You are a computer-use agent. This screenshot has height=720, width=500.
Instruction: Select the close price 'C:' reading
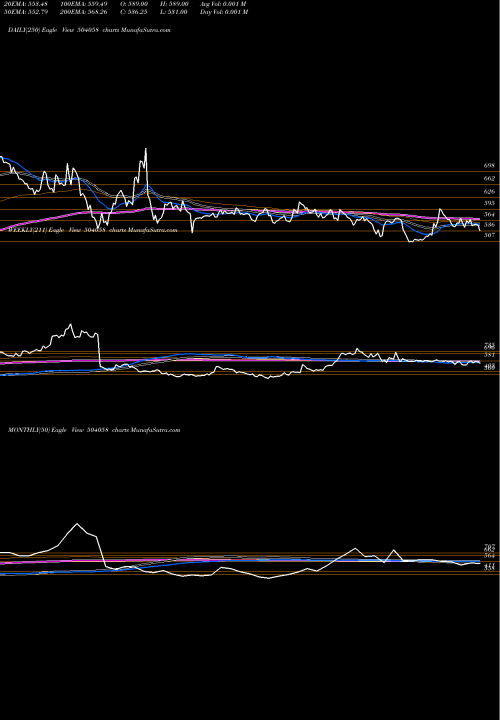[x=134, y=12]
